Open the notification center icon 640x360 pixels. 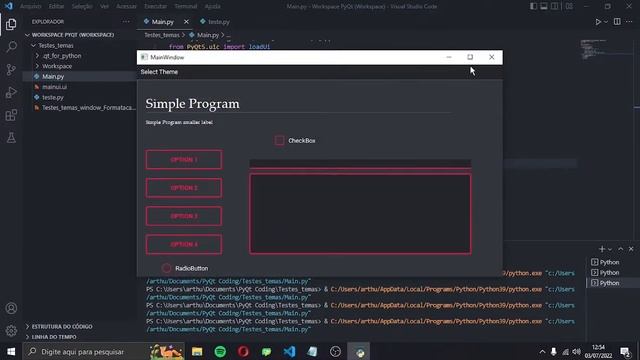[x=625, y=351]
